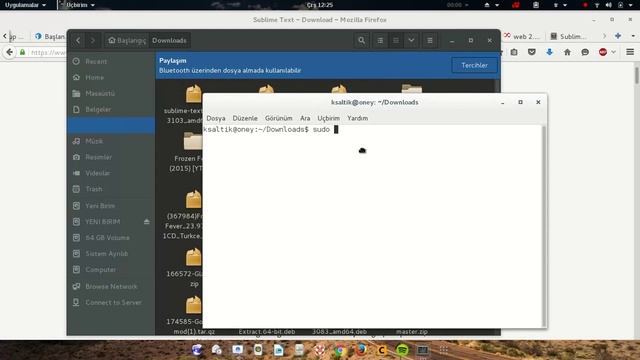Open Firefox list-all-tabs dropdown

pos(633,36)
